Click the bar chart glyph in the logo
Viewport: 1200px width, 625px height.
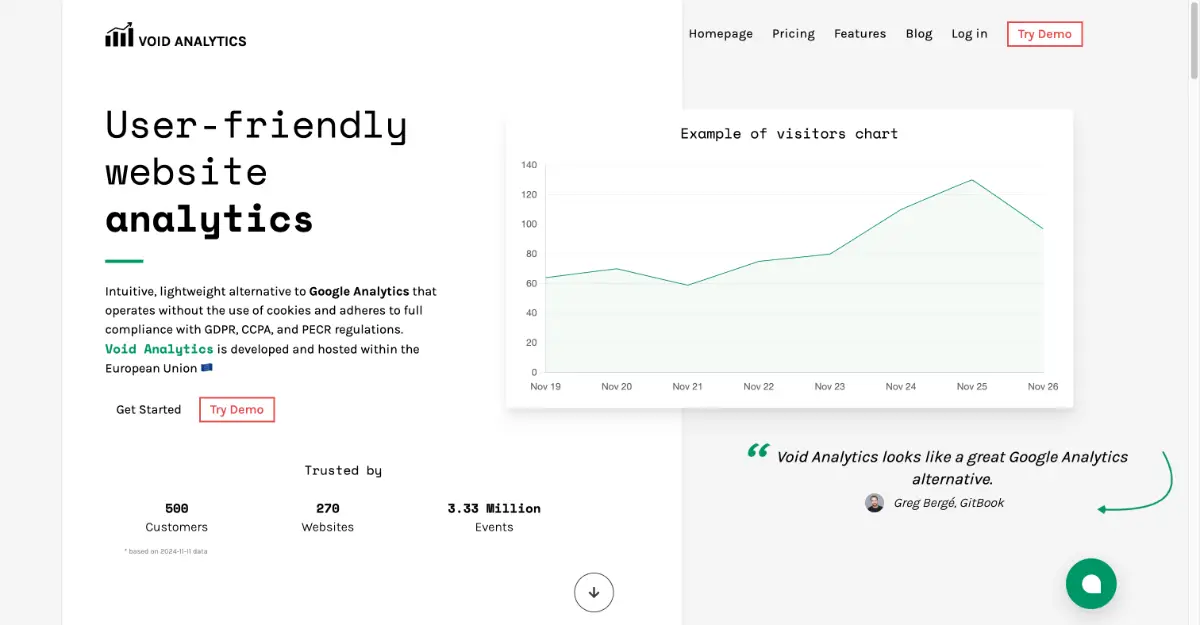(118, 34)
